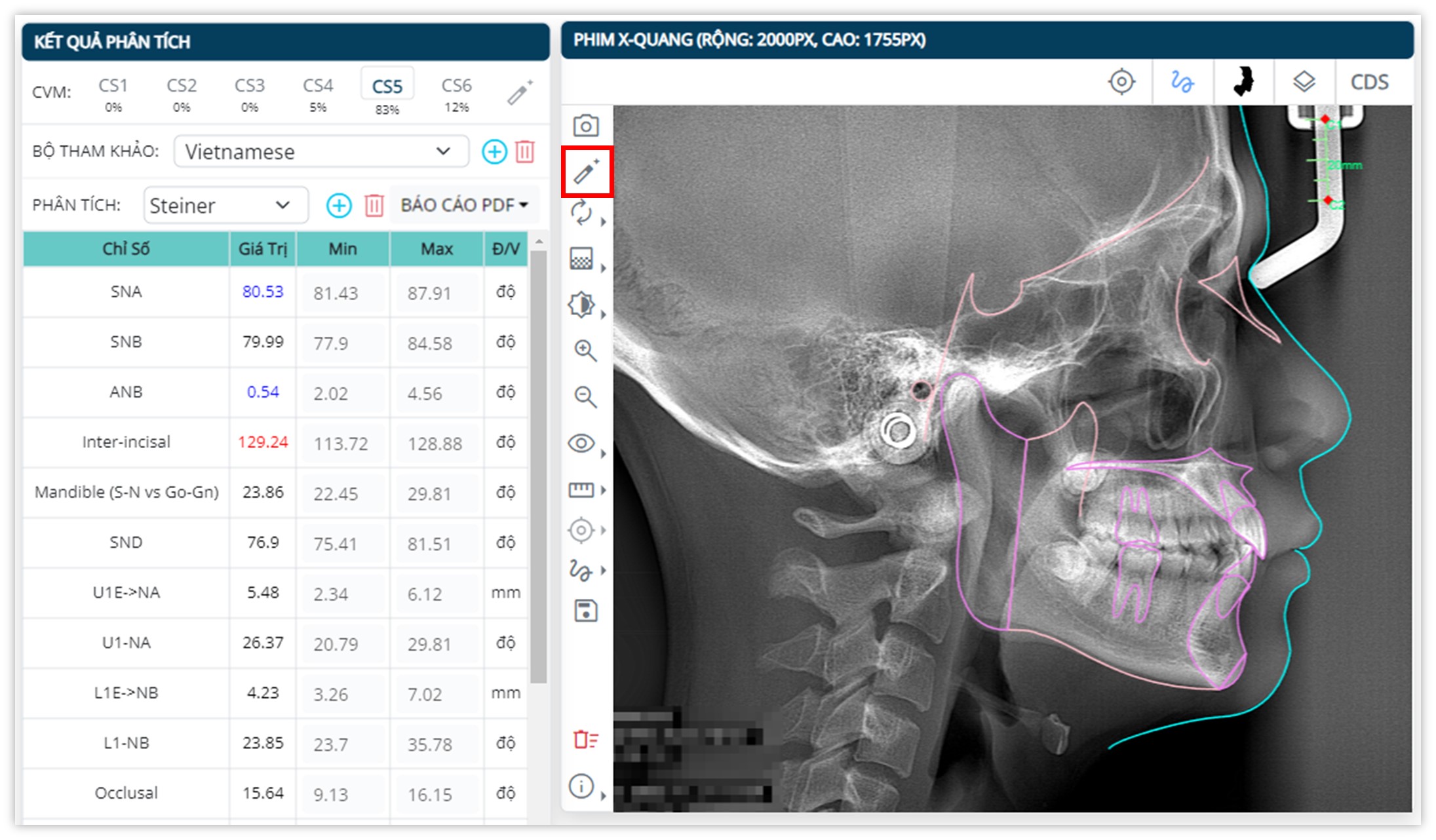Open the image filter texture tool

[x=581, y=258]
